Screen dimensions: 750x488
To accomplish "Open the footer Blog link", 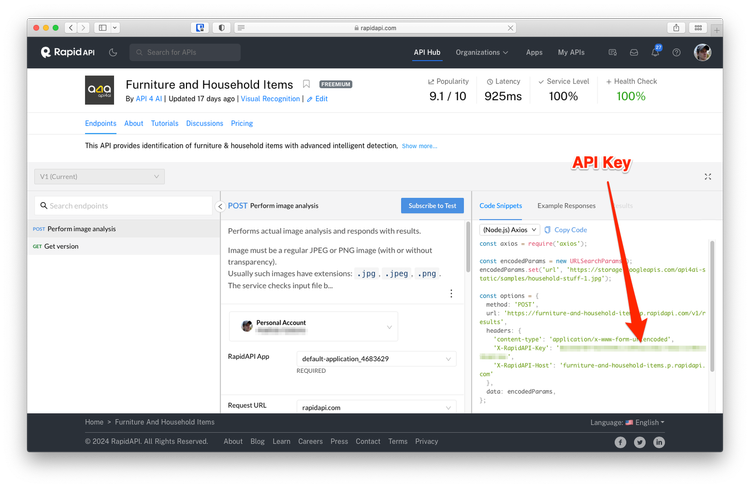I will coord(257,441).
